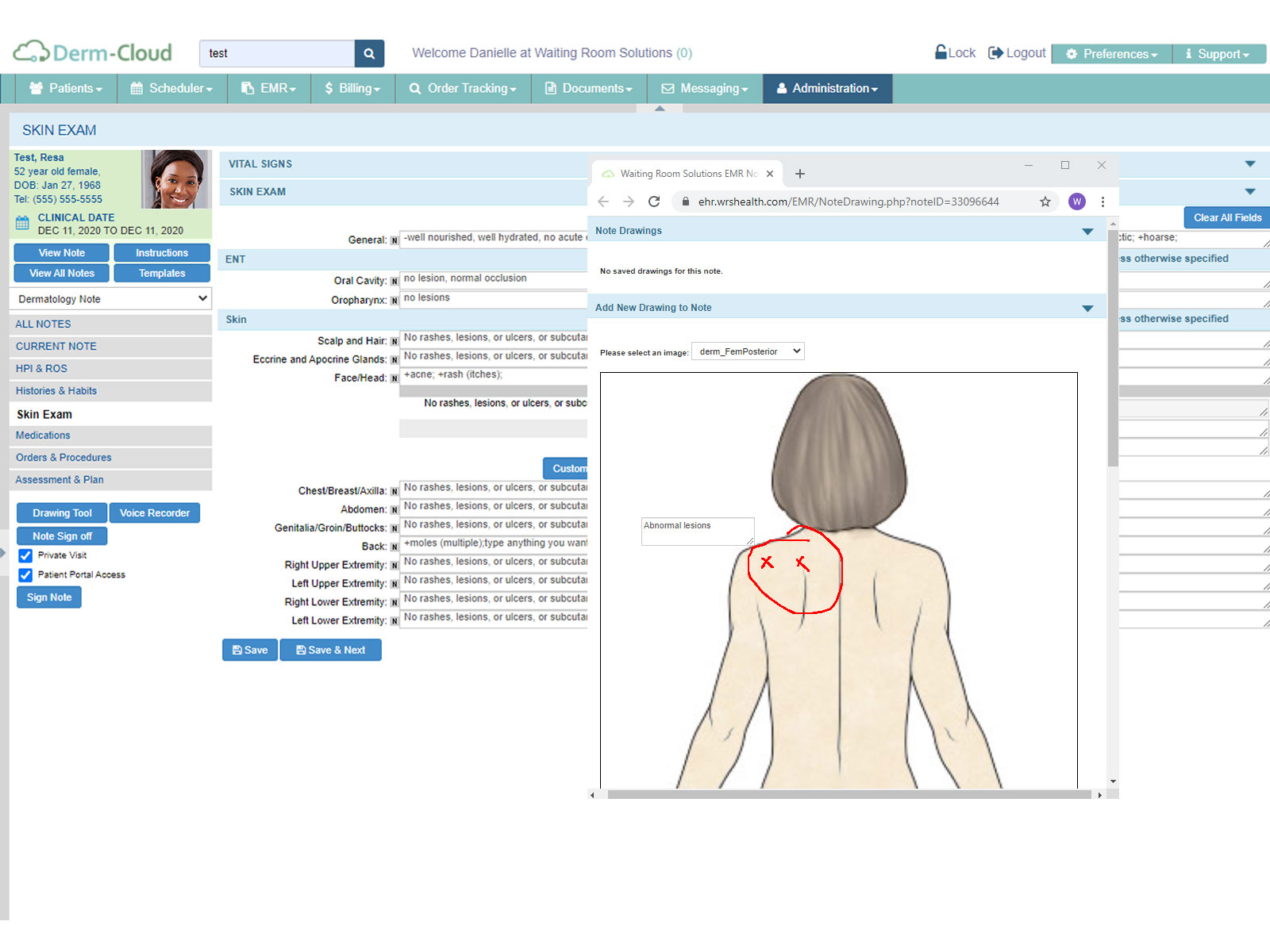Click the Logout icon
1270x952 pixels.
point(995,52)
